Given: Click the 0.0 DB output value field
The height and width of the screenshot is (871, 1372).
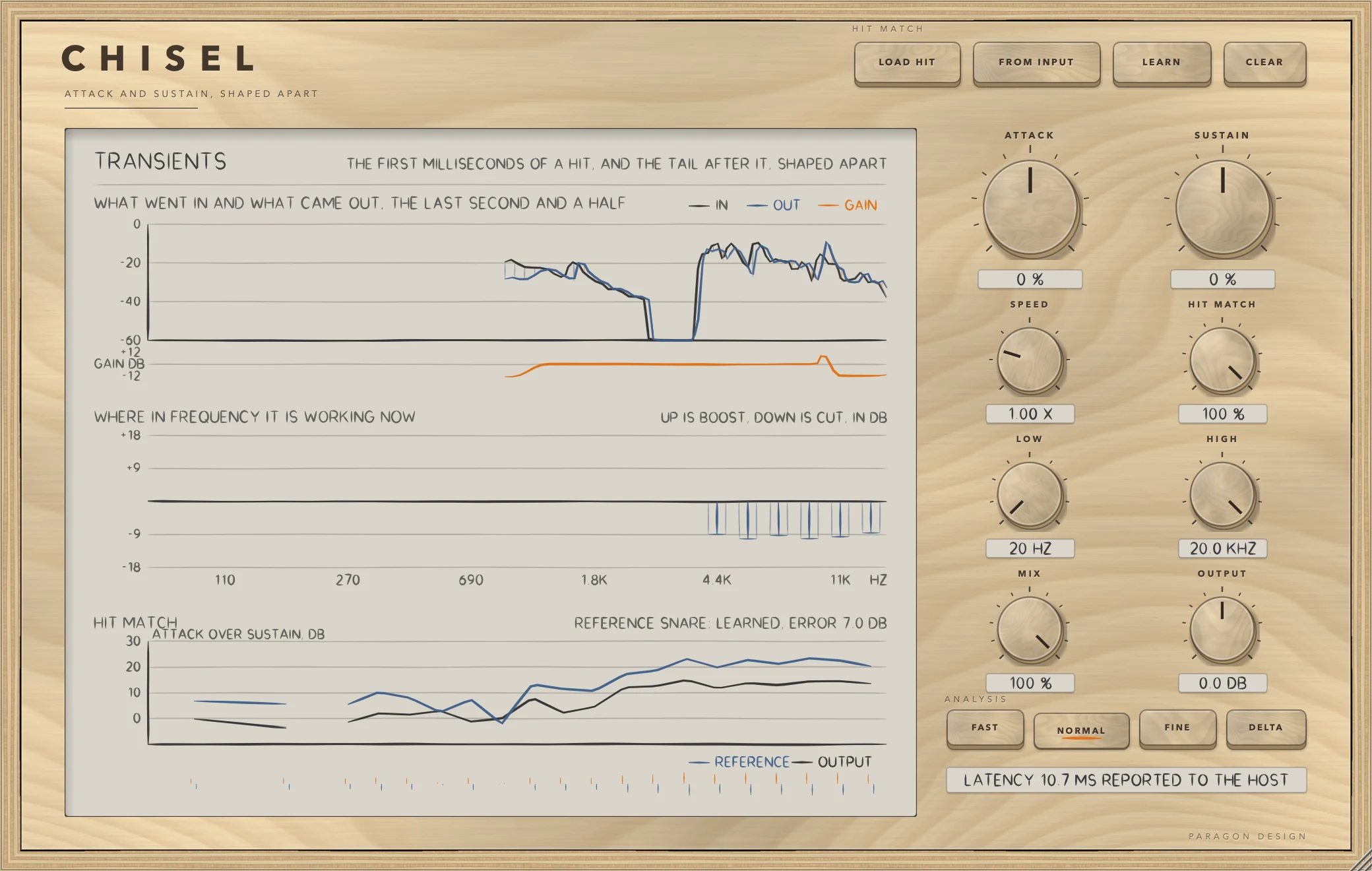Looking at the screenshot, I should pos(1223,684).
